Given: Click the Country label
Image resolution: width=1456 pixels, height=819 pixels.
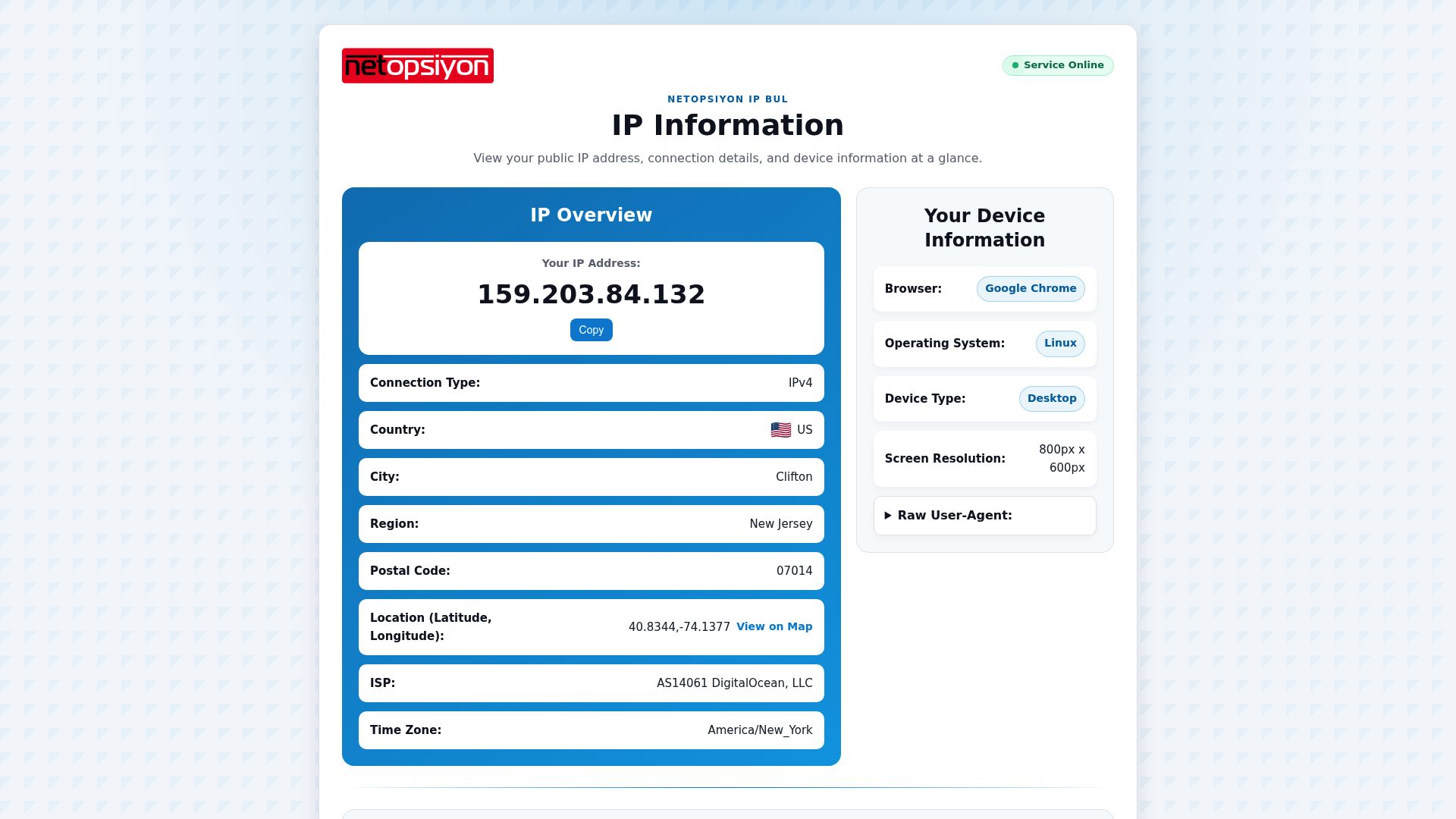Looking at the screenshot, I should 397,430.
